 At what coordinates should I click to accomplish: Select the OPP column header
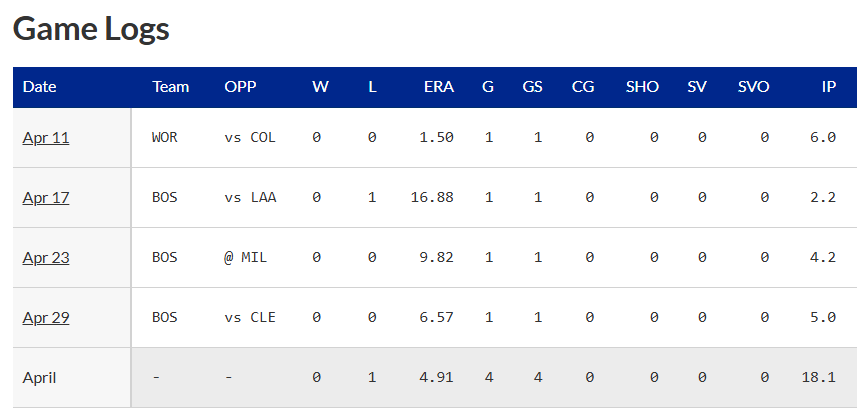(240, 87)
